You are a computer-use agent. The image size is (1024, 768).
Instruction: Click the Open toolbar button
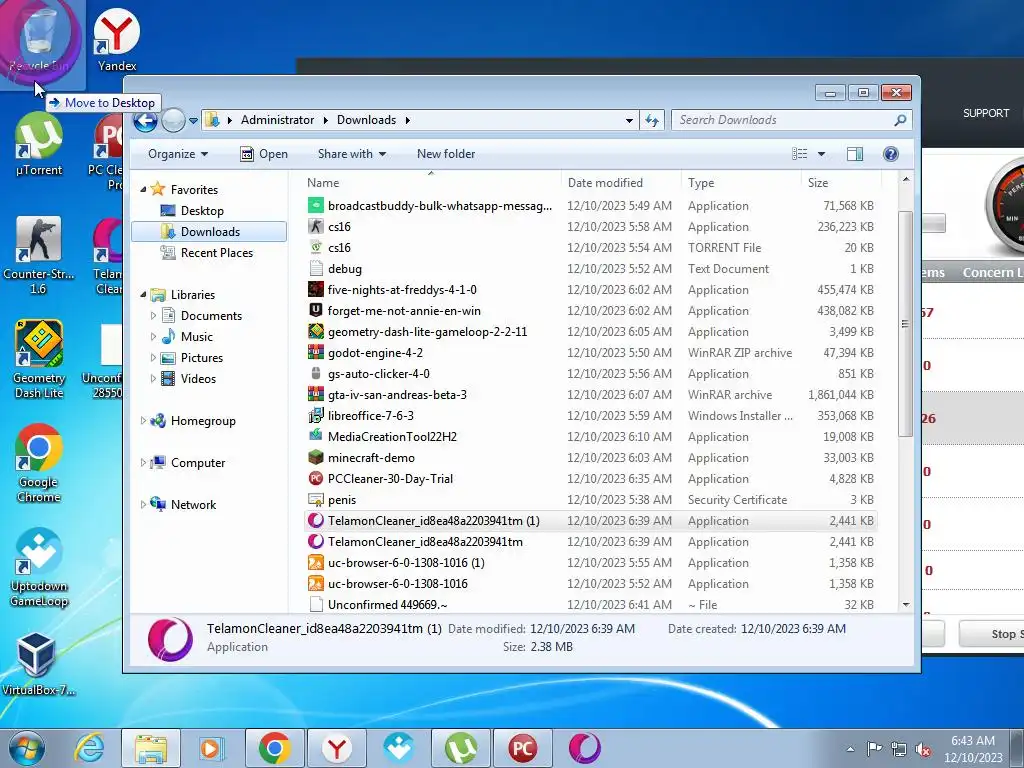(x=264, y=154)
